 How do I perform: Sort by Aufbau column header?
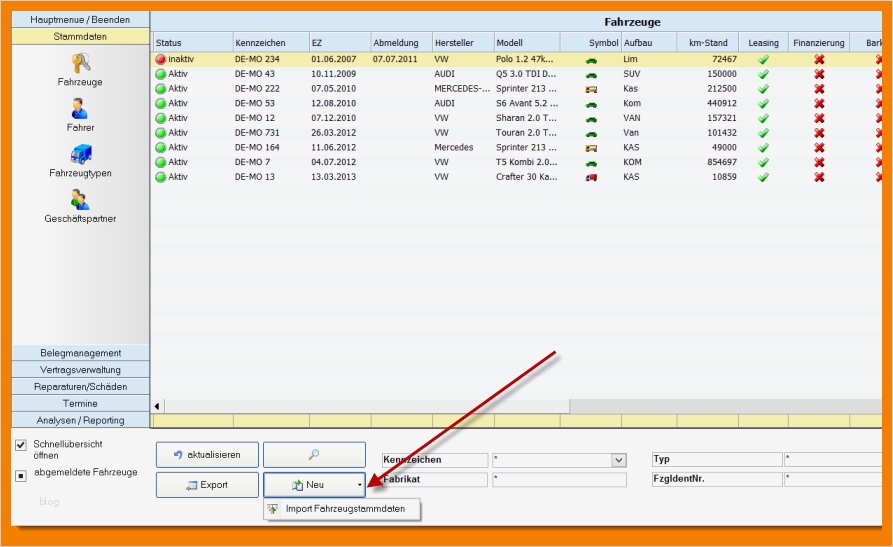[x=649, y=43]
